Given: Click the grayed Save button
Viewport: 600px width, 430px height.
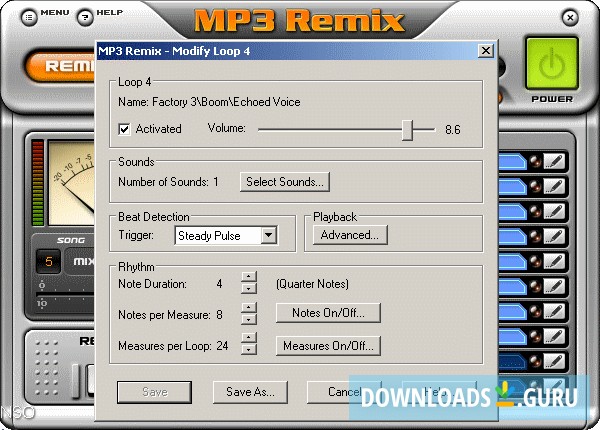Looking at the screenshot, I should point(155,392).
